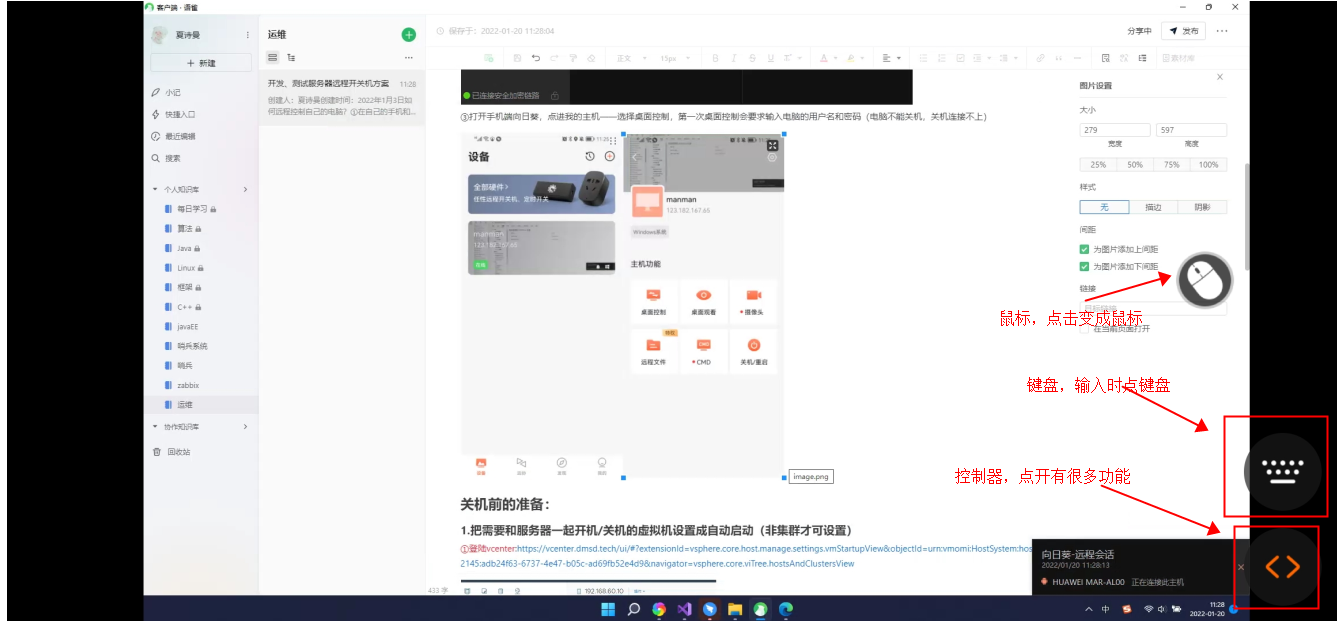
Task: Click the 新建 button
Action: point(200,63)
